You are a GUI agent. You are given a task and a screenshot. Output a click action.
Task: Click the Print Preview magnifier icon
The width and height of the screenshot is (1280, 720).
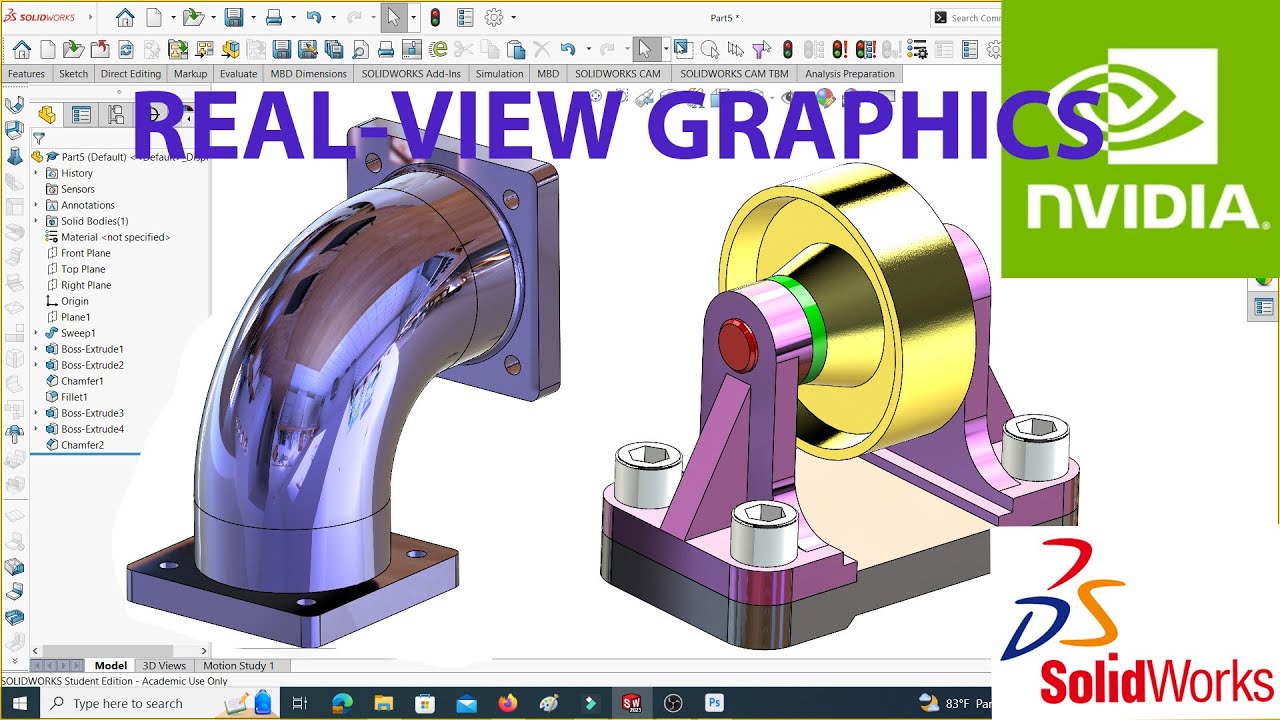[x=359, y=49]
